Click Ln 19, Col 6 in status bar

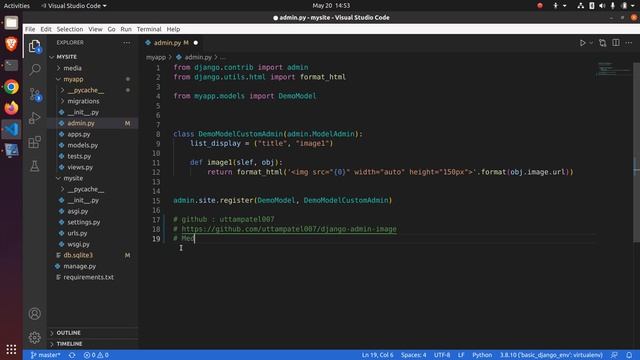[378, 355]
